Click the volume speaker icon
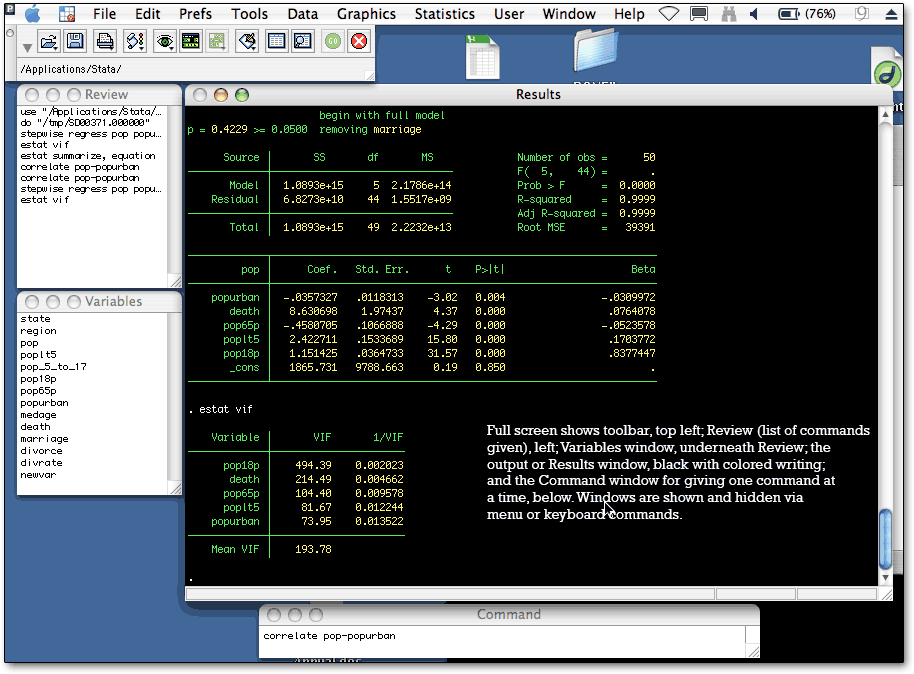Viewport: 914px width, 674px height. [754, 13]
